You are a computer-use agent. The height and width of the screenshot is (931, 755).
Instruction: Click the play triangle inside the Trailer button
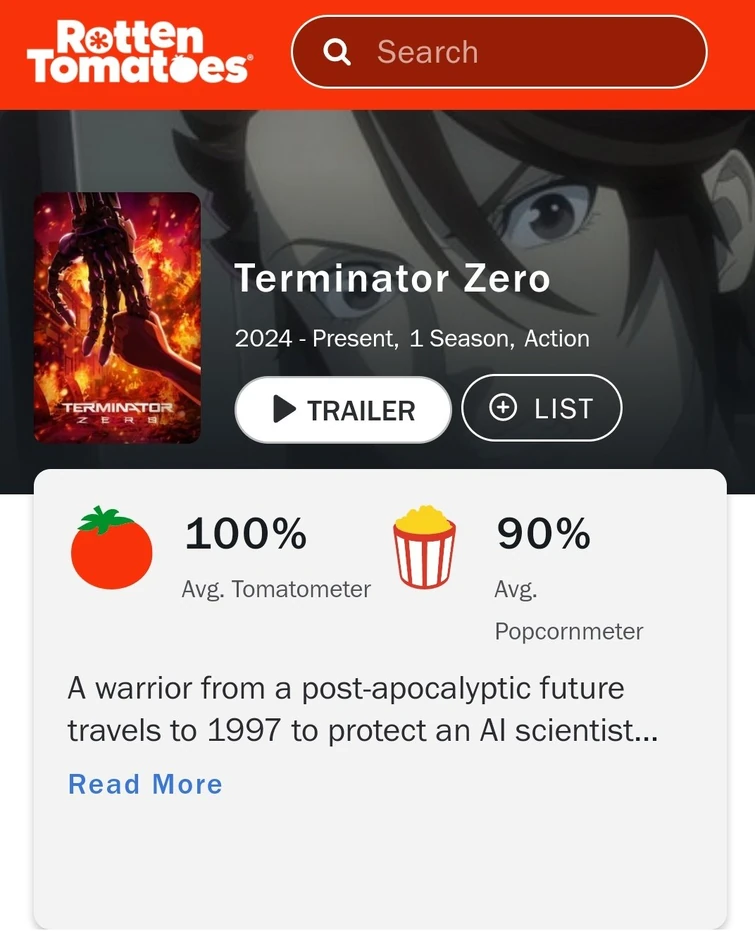tap(283, 410)
